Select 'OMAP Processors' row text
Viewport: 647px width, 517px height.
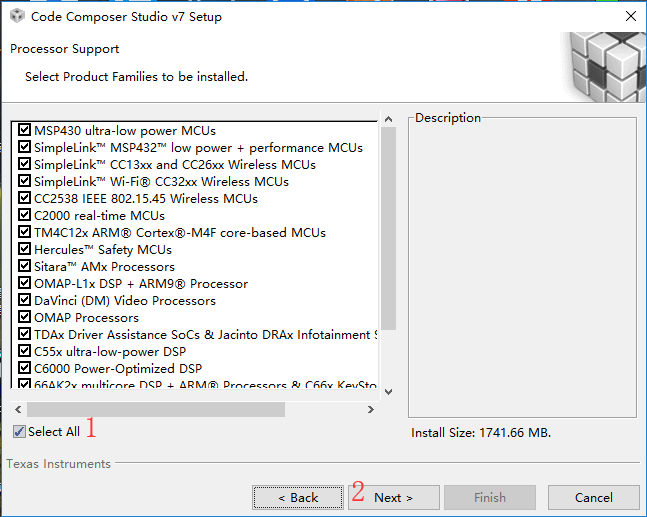coord(86,318)
